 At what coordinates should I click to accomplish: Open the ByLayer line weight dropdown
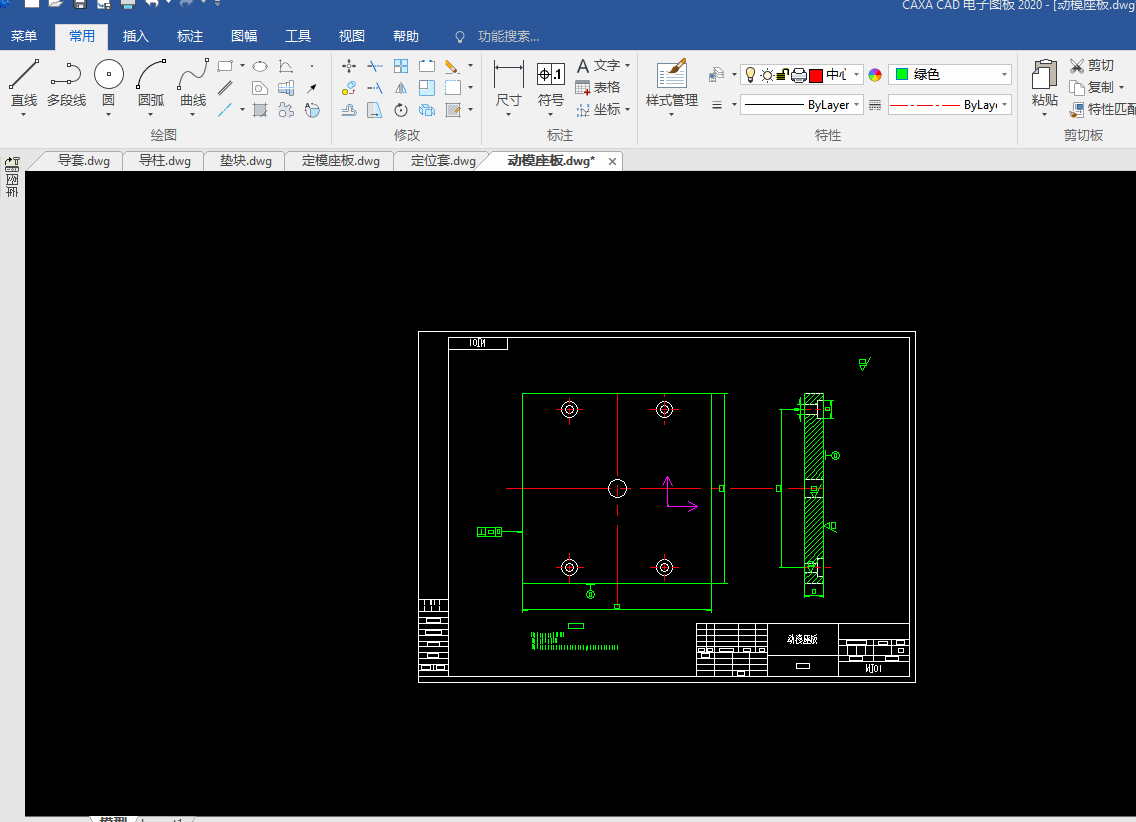tap(856, 105)
